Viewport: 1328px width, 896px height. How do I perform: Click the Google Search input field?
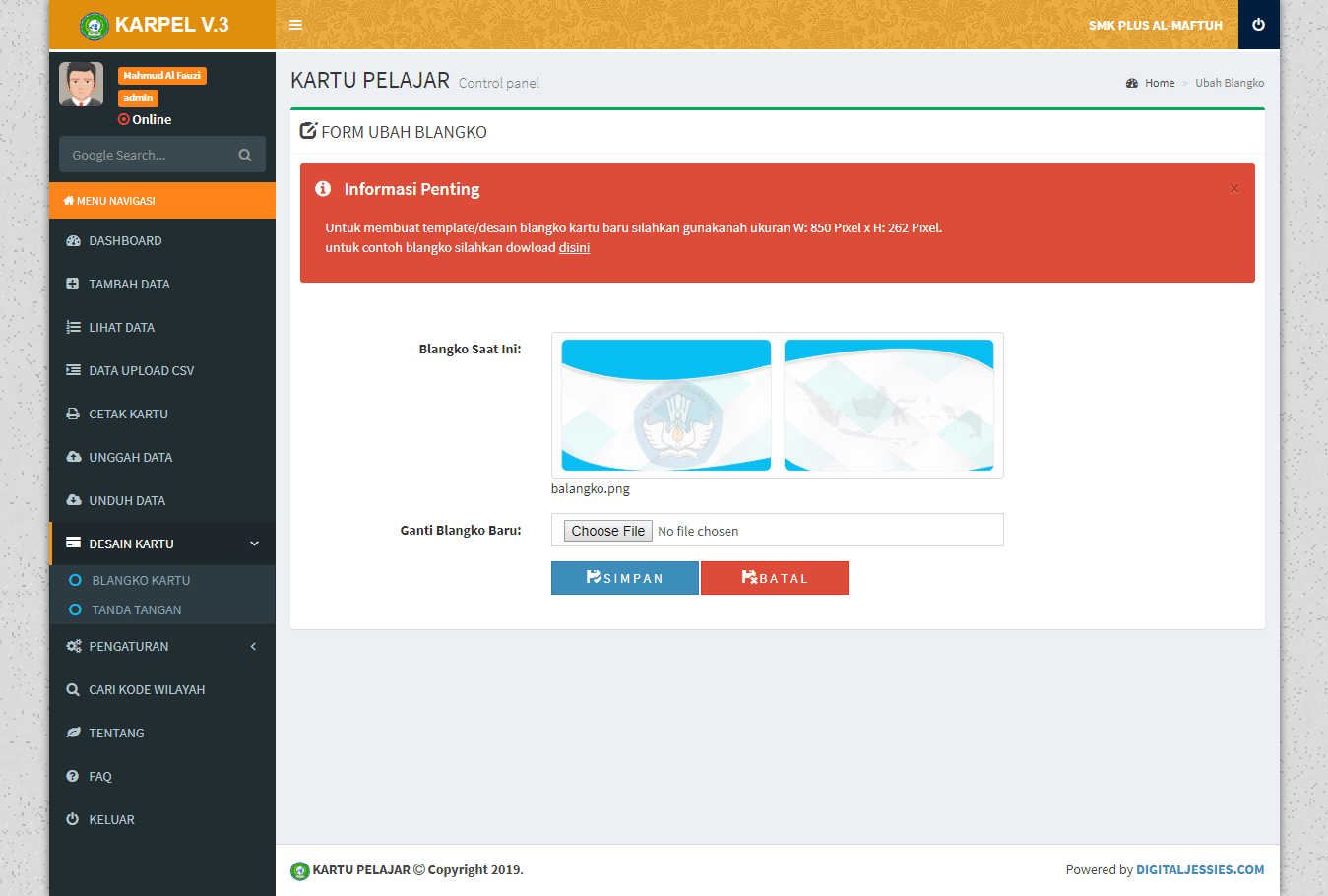148,155
